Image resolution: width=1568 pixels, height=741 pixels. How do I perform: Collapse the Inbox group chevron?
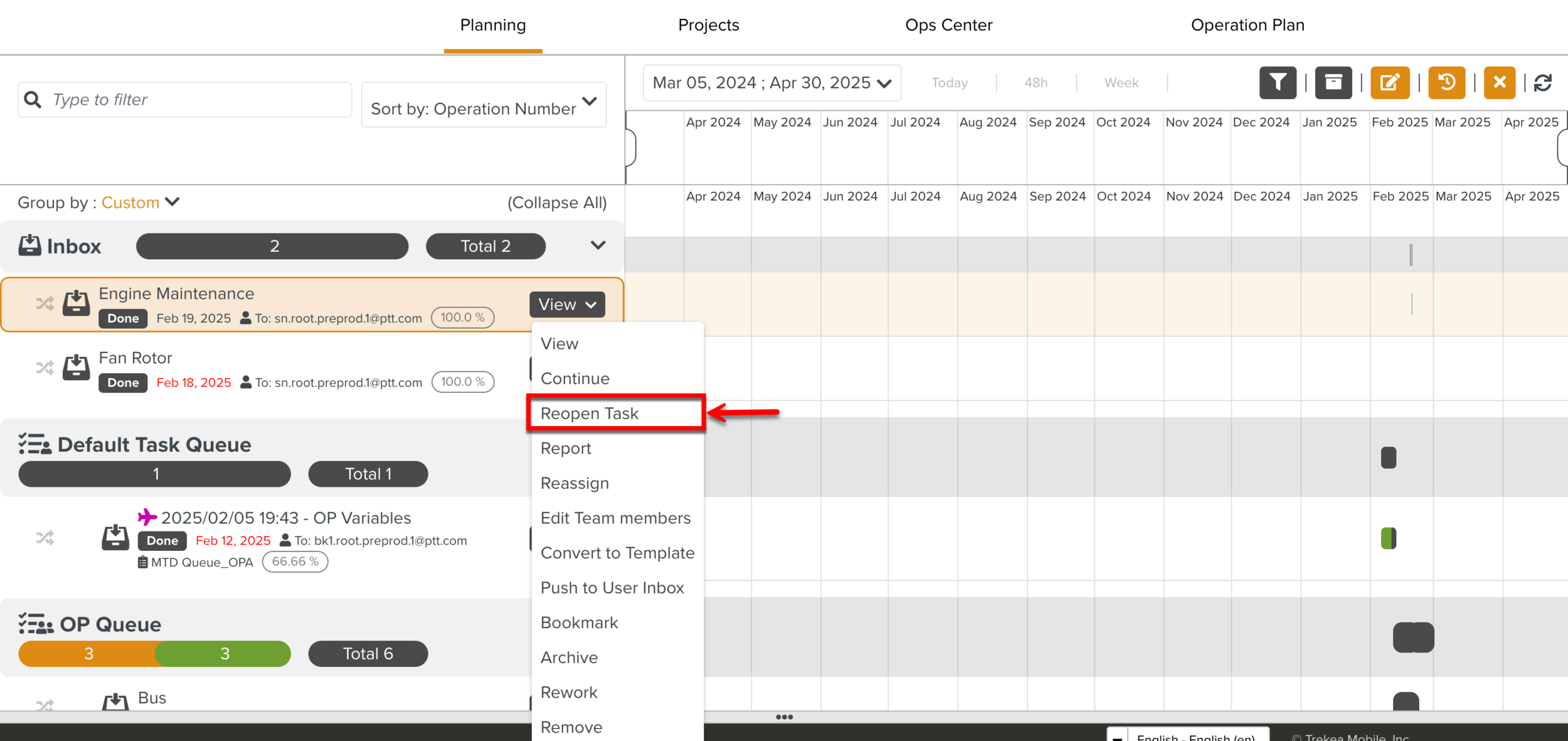point(598,245)
